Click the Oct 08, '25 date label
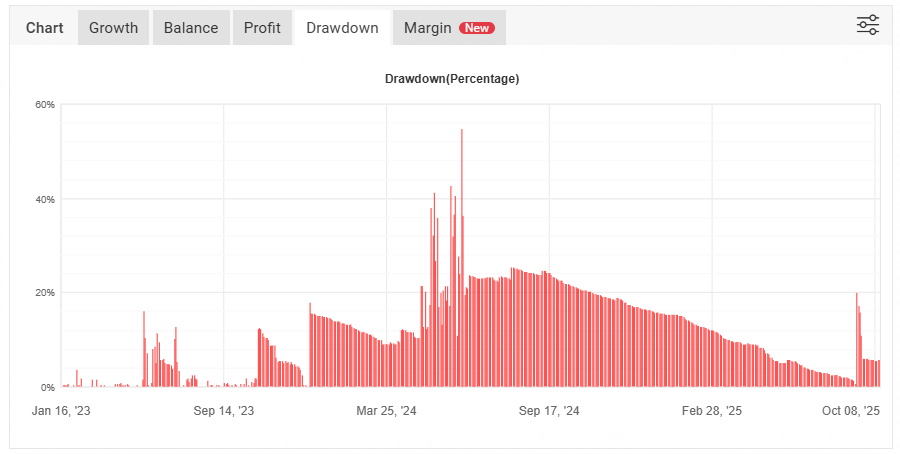This screenshot has width=900, height=454. [850, 411]
